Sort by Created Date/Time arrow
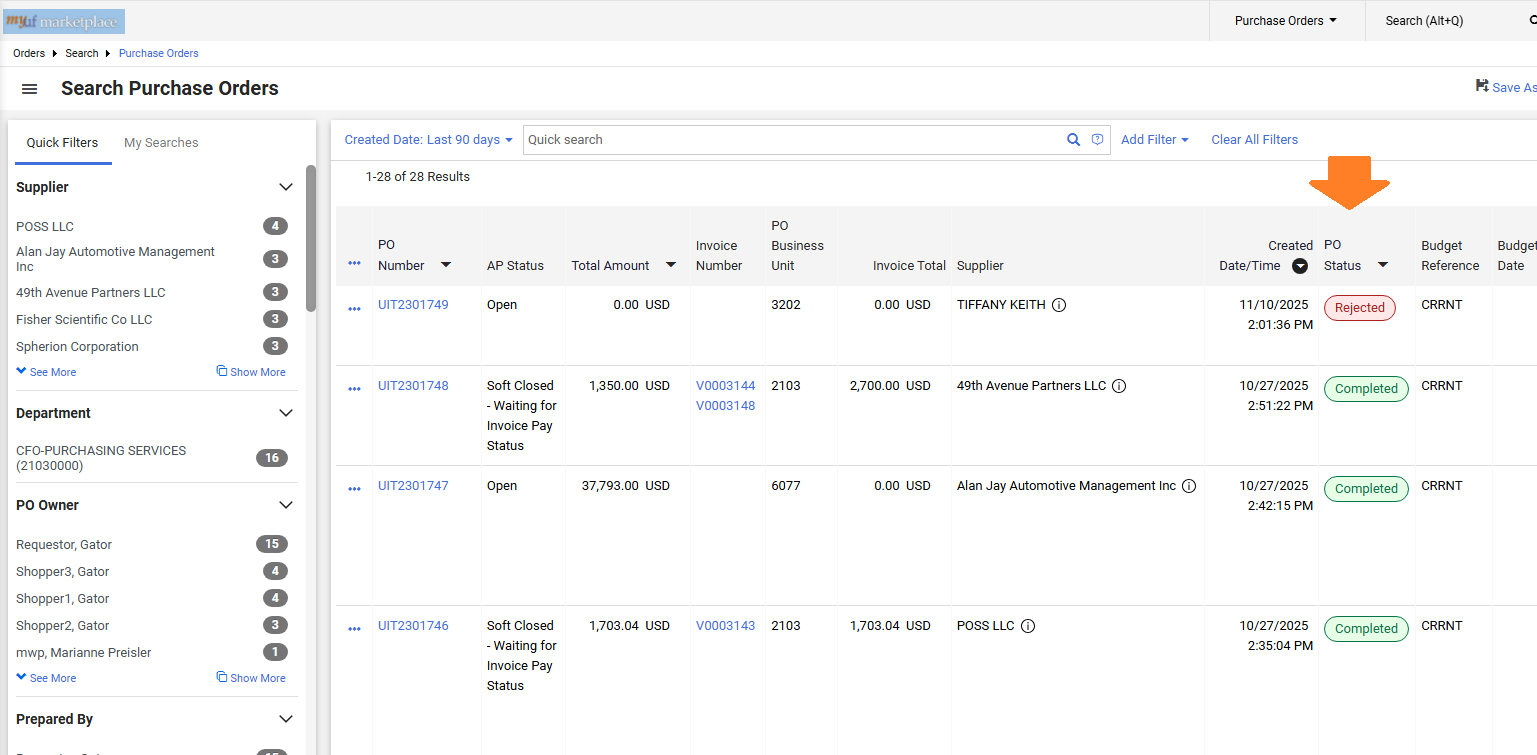This screenshot has width=1537, height=755. [1299, 266]
